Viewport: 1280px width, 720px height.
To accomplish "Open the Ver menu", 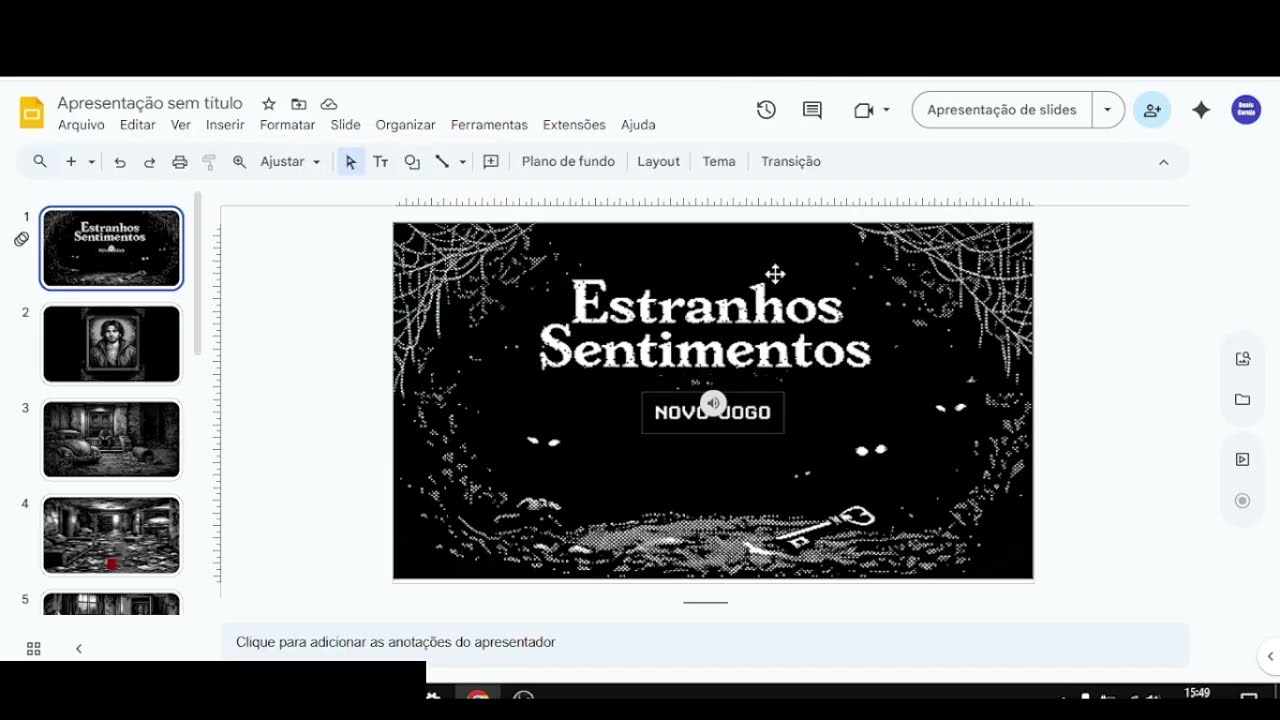I will tap(181, 125).
